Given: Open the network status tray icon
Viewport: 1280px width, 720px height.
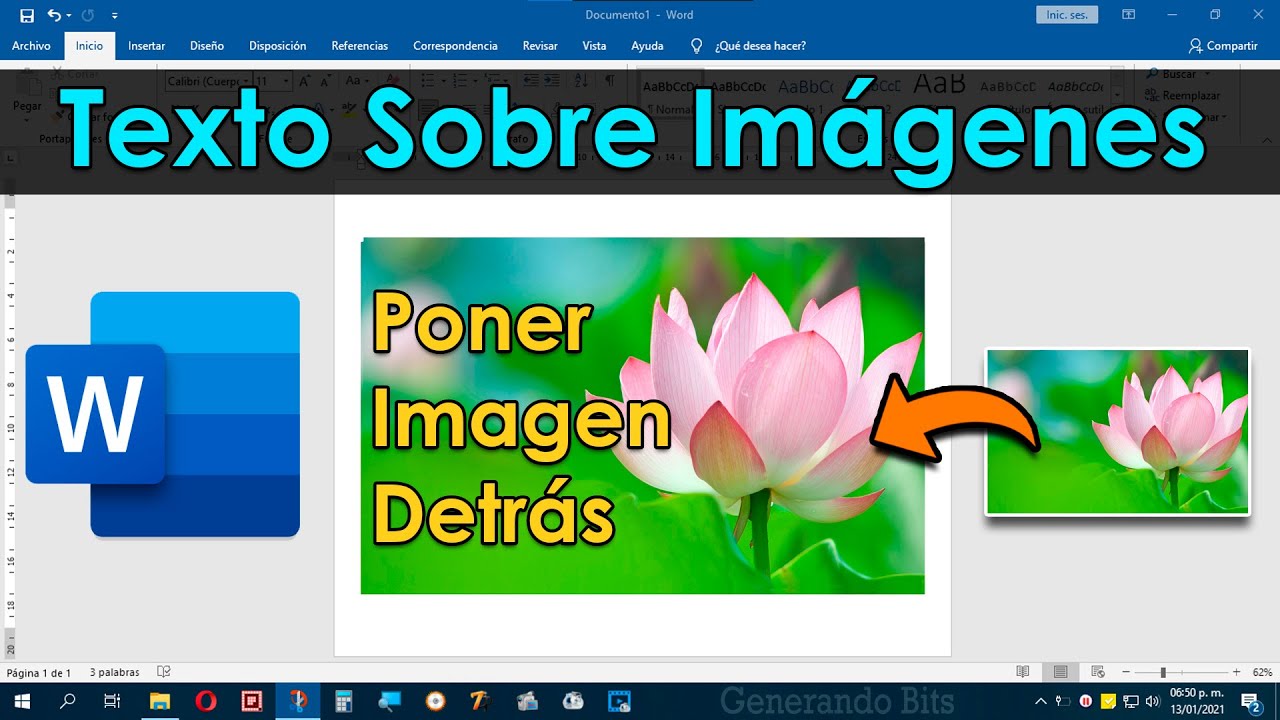Looking at the screenshot, I should pyautogui.click(x=1131, y=701).
